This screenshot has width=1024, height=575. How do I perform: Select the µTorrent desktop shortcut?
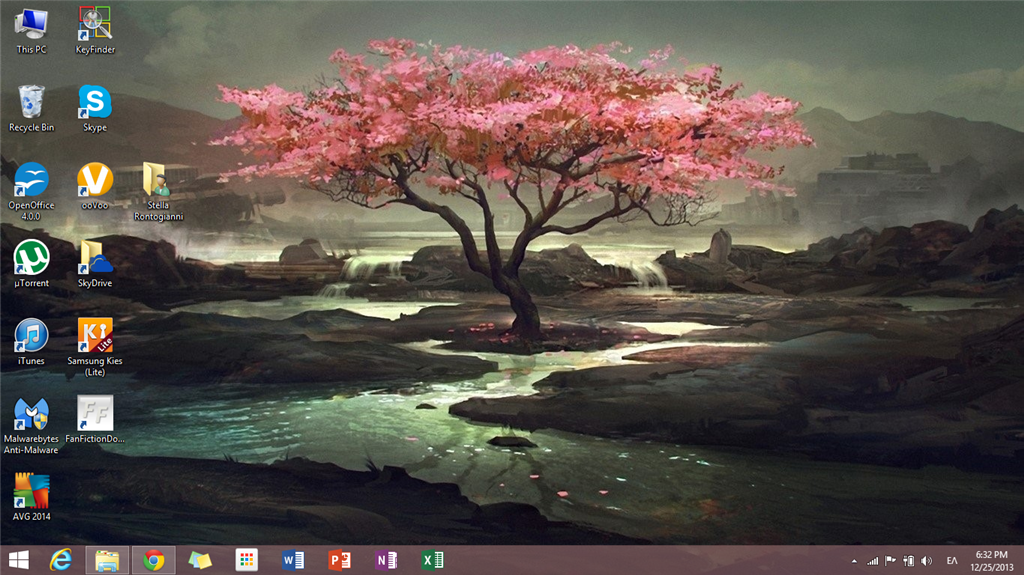coord(31,264)
